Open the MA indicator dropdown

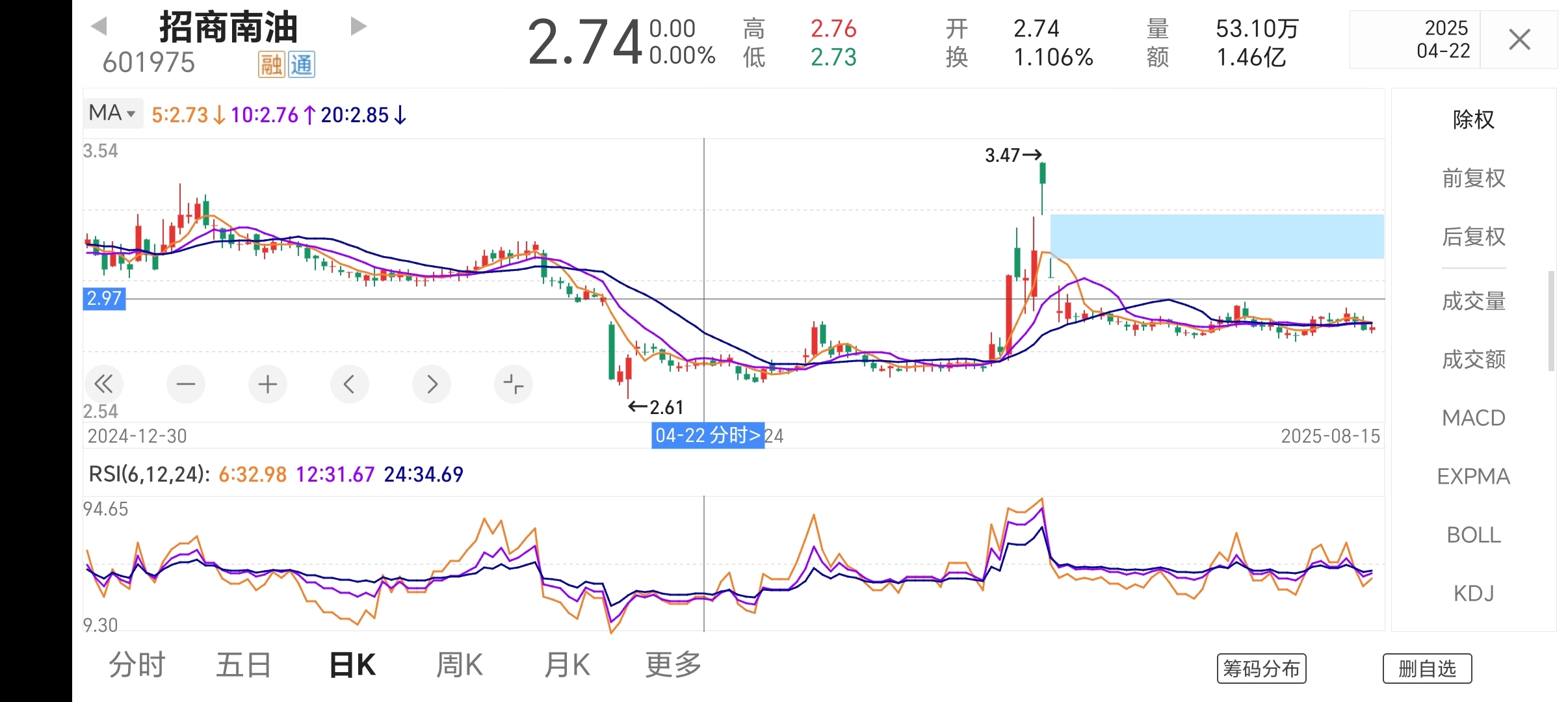(x=113, y=114)
